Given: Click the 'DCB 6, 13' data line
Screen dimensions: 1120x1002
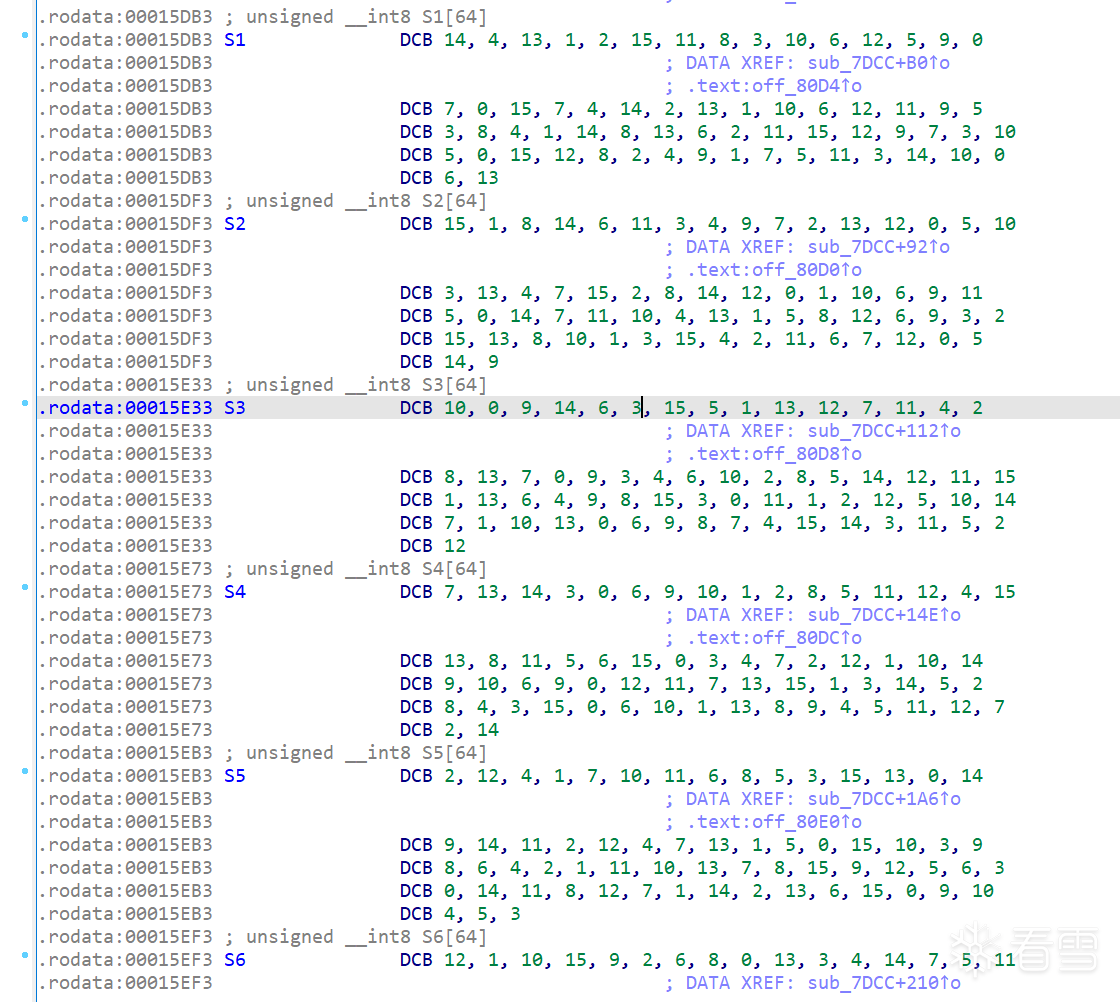Looking at the screenshot, I should tap(449, 178).
